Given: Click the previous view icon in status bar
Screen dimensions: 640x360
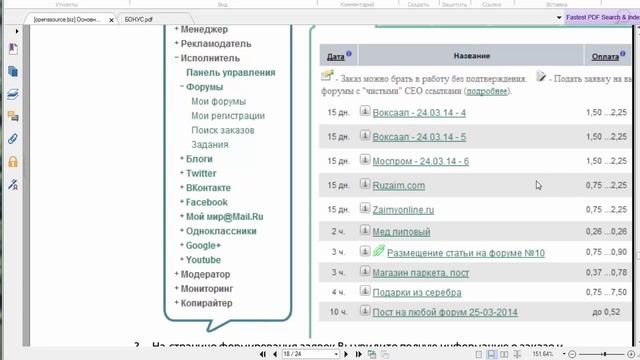Looking at the screenshot, I should click(372, 354).
